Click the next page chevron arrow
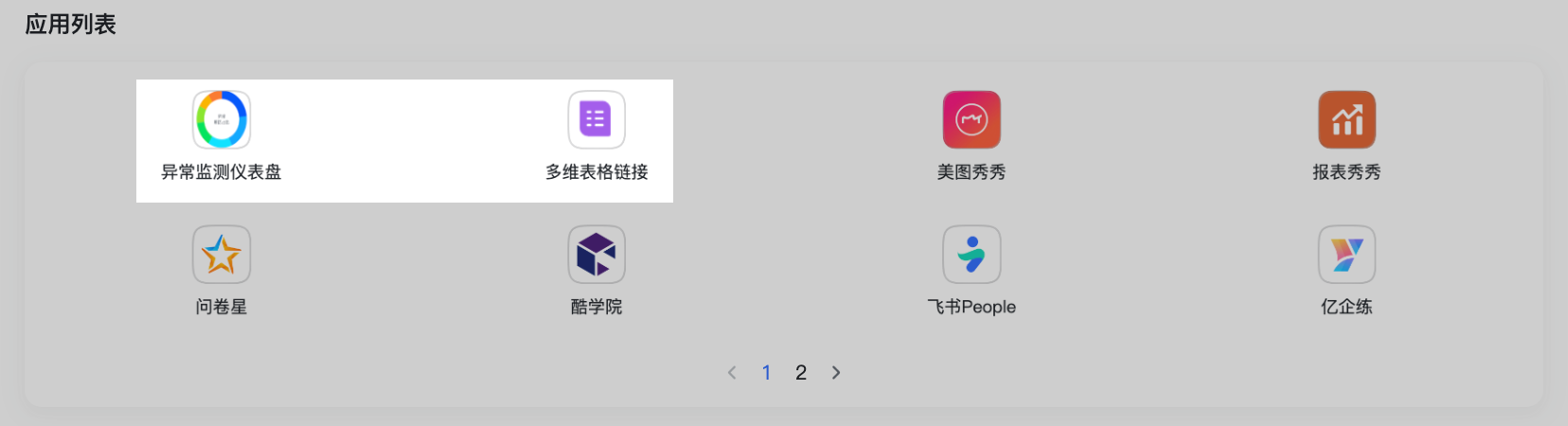This screenshot has width=1568, height=426. [836, 373]
